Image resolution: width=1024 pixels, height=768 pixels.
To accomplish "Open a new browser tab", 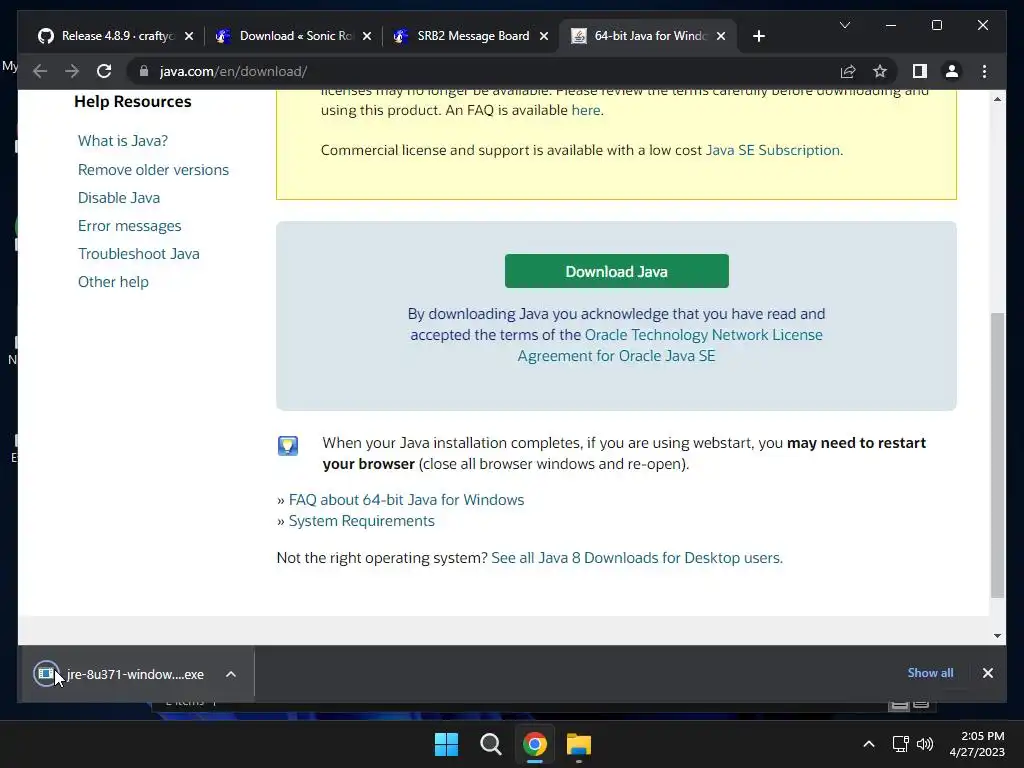I will point(758,36).
